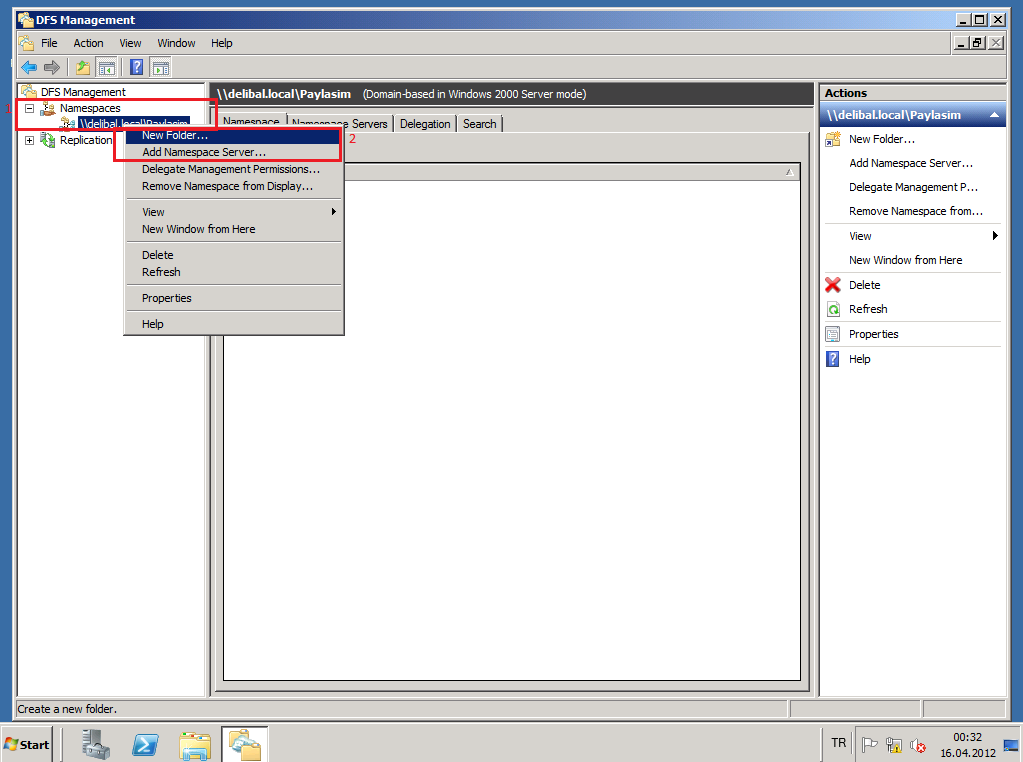
Task: Toggle the Show/Hide Console Tree icon
Action: coord(106,67)
